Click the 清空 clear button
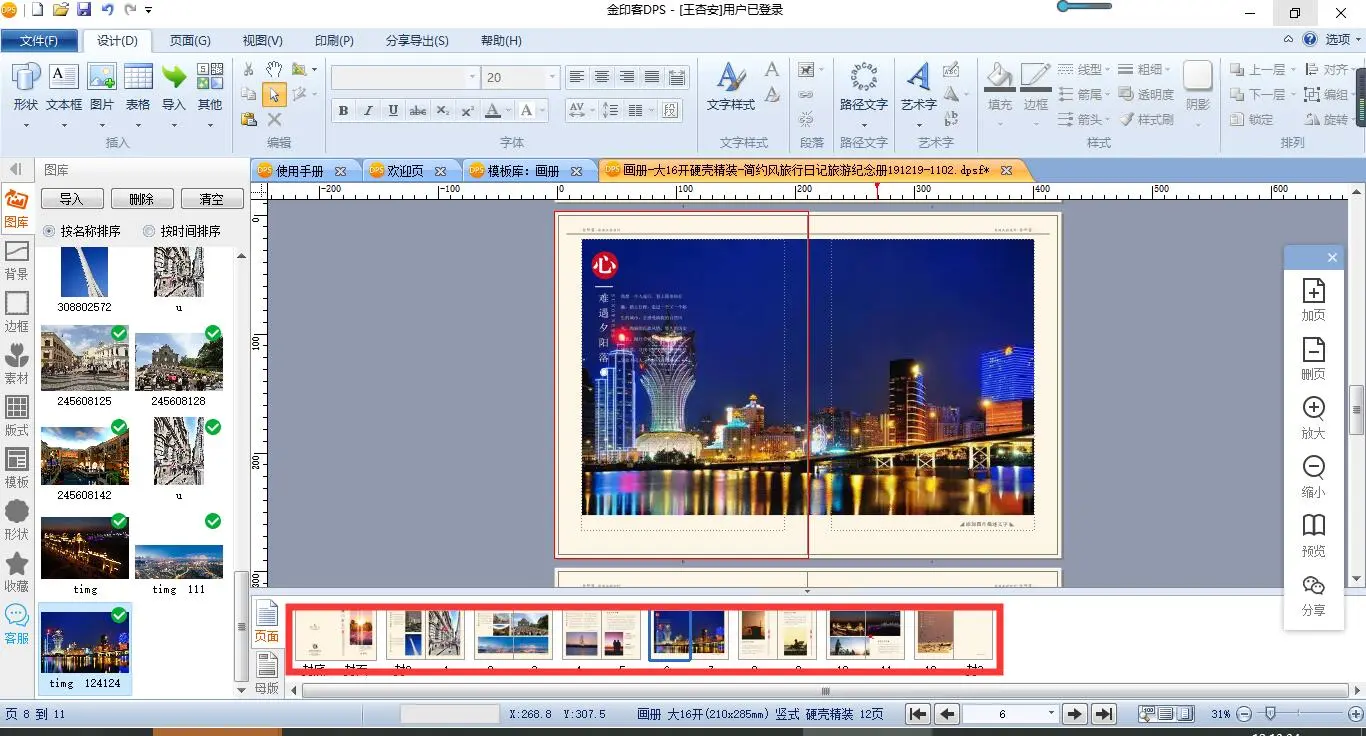 tap(211, 199)
